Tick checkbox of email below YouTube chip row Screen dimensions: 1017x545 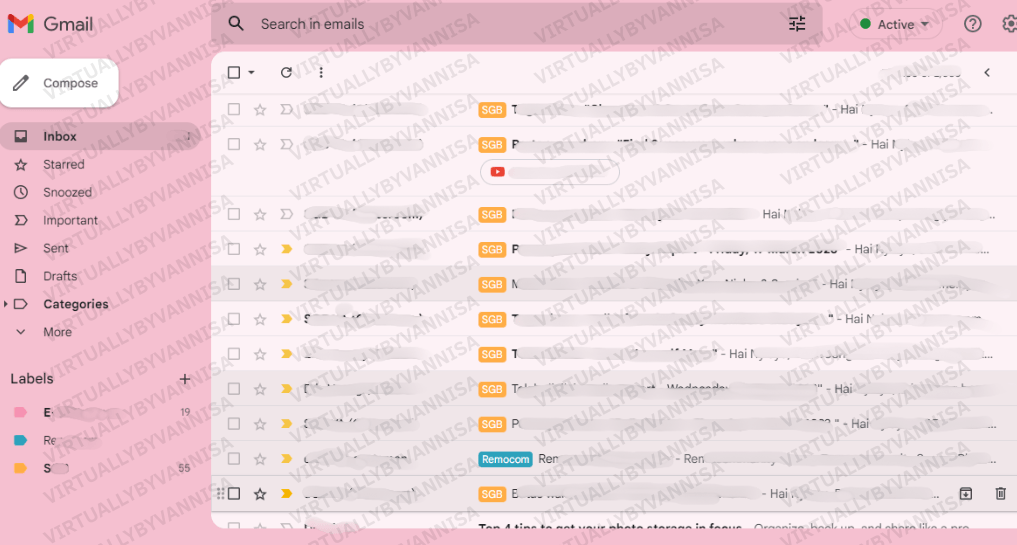pos(234,214)
